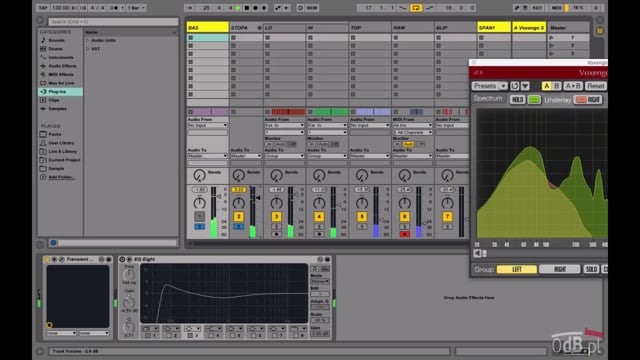Toggle track 6 activator button
Viewport: 640px width, 360px height.
coord(404,217)
